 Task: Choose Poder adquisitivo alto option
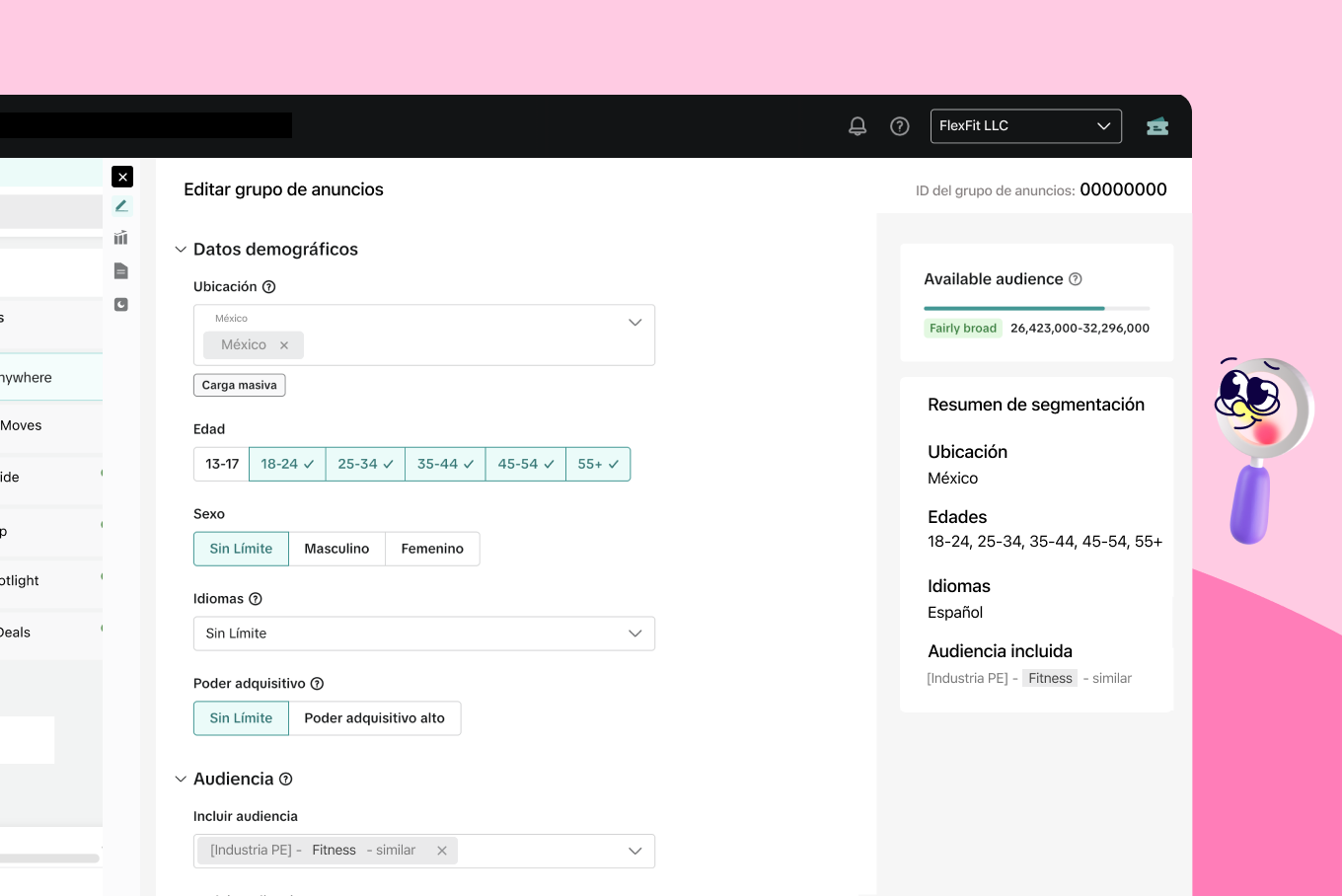tap(374, 718)
